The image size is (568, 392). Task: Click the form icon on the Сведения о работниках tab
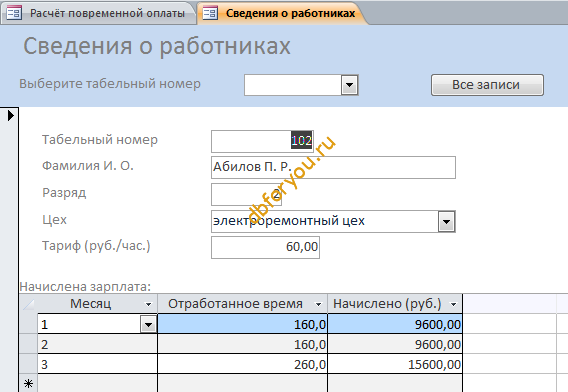[x=210, y=13]
